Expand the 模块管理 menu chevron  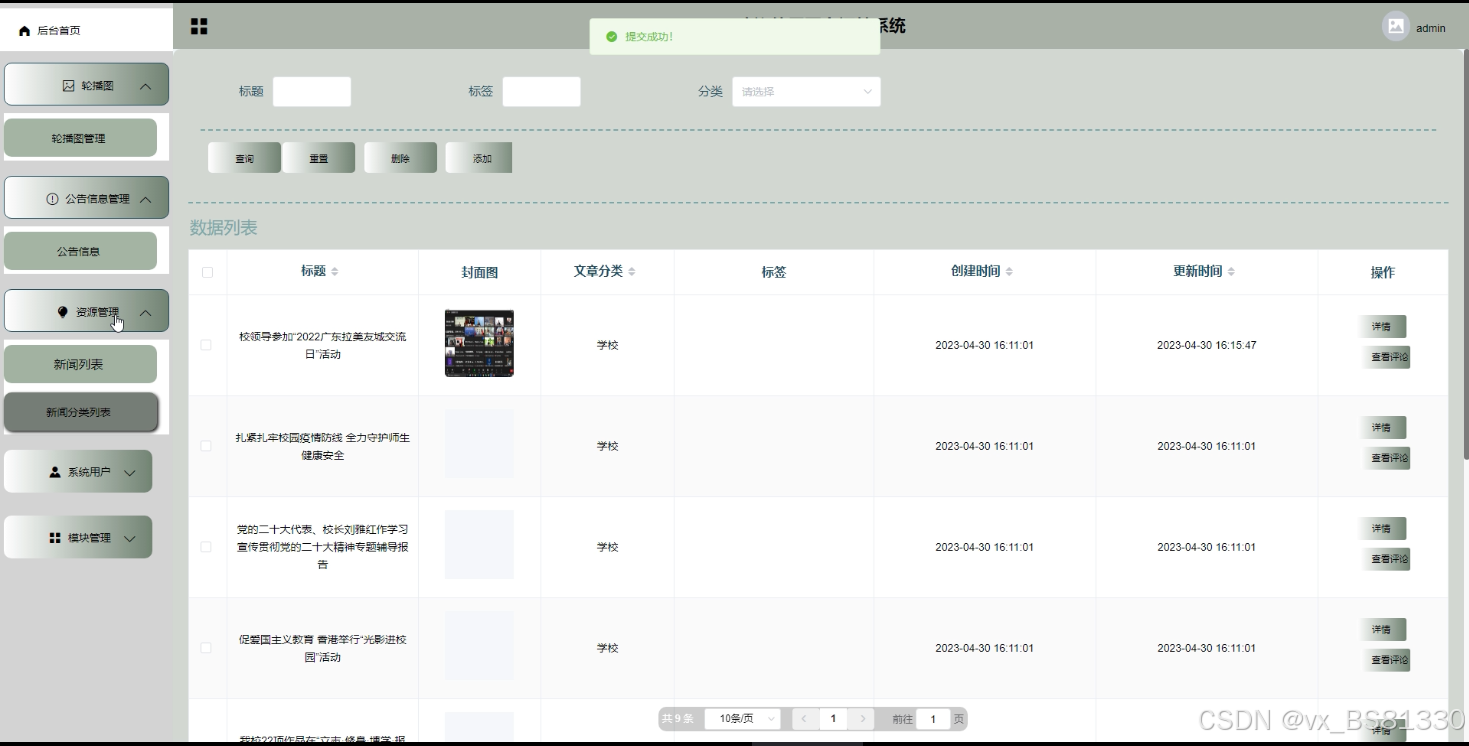point(129,539)
